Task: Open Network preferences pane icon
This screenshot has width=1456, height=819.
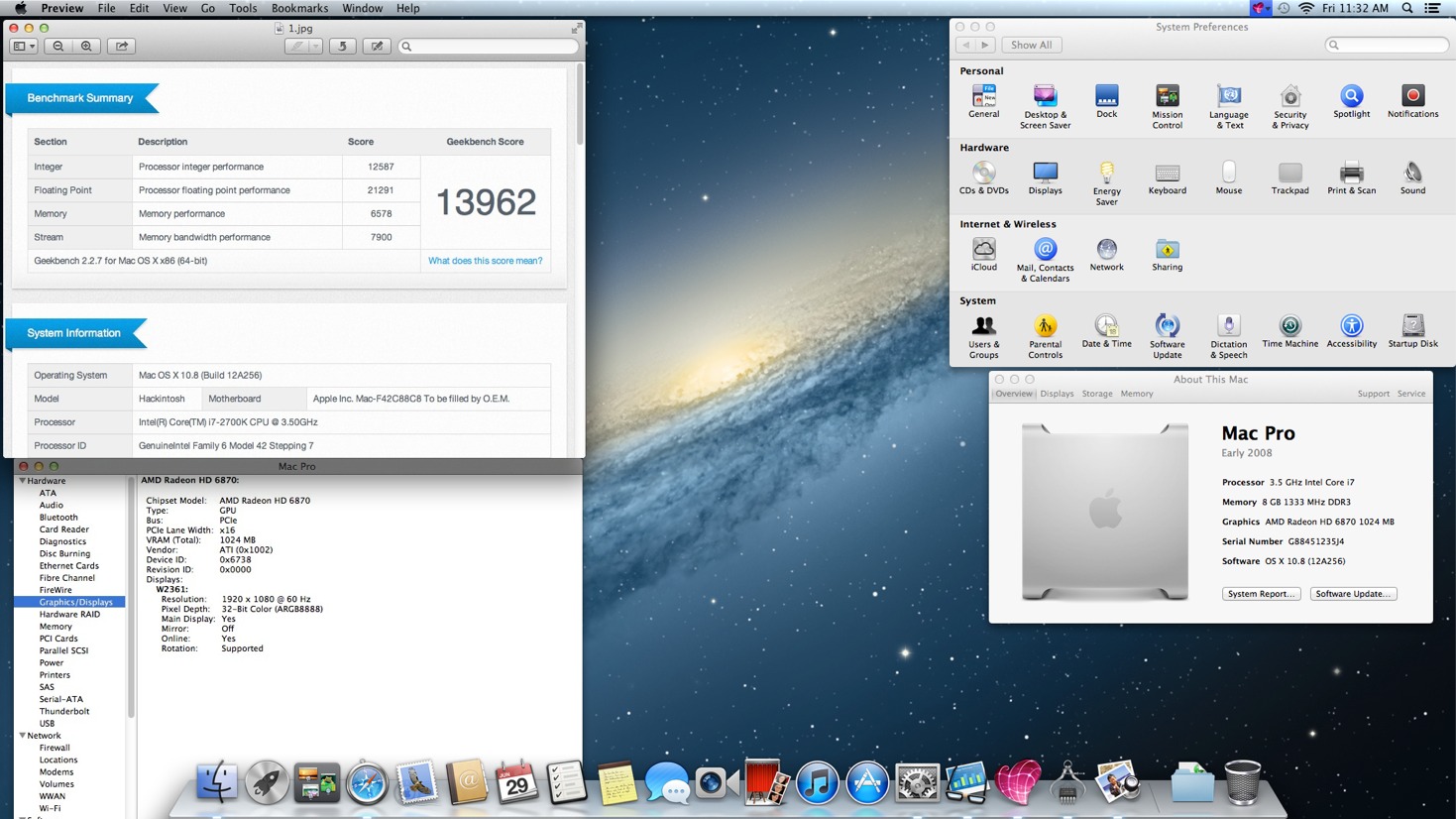Action: click(1106, 254)
